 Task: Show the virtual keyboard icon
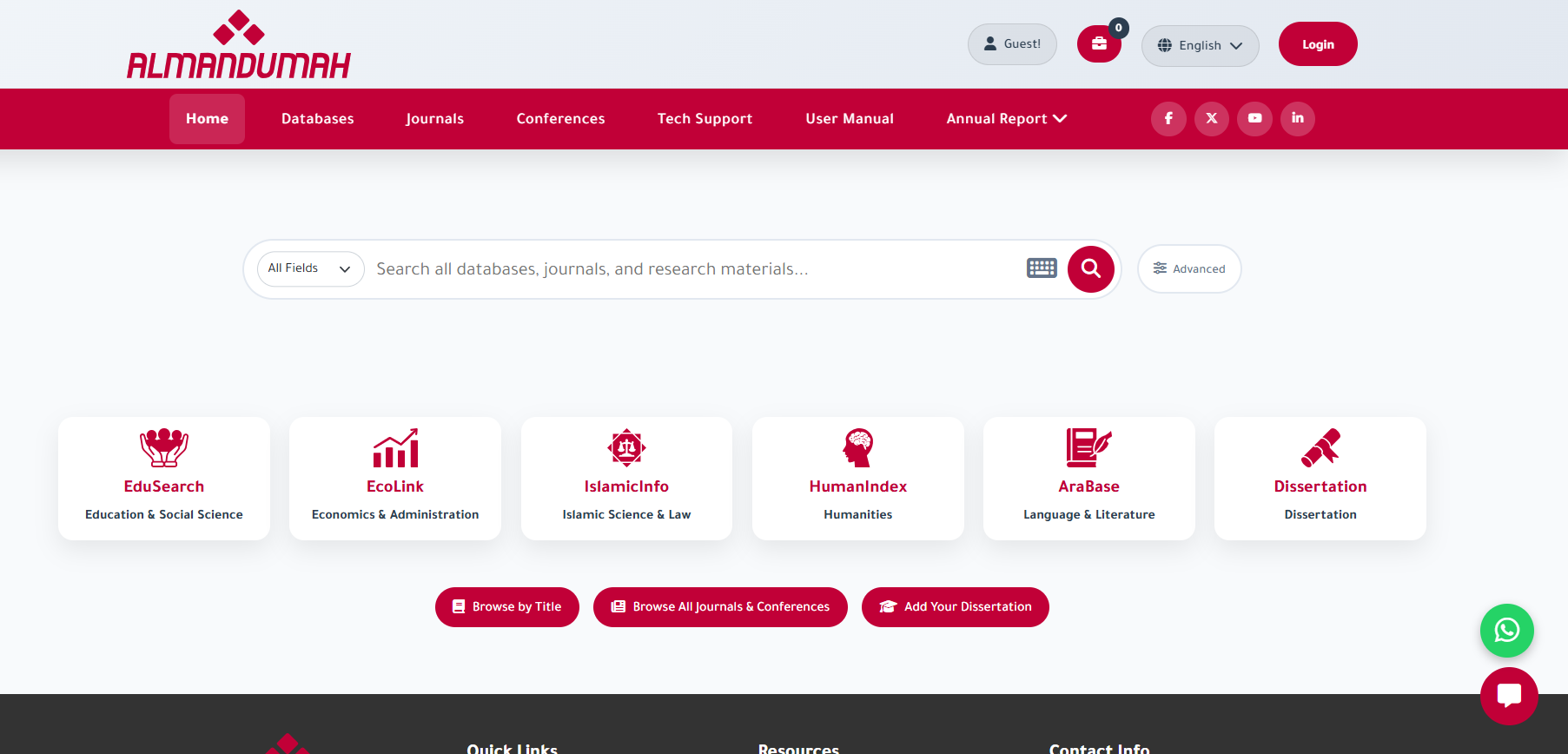tap(1042, 268)
